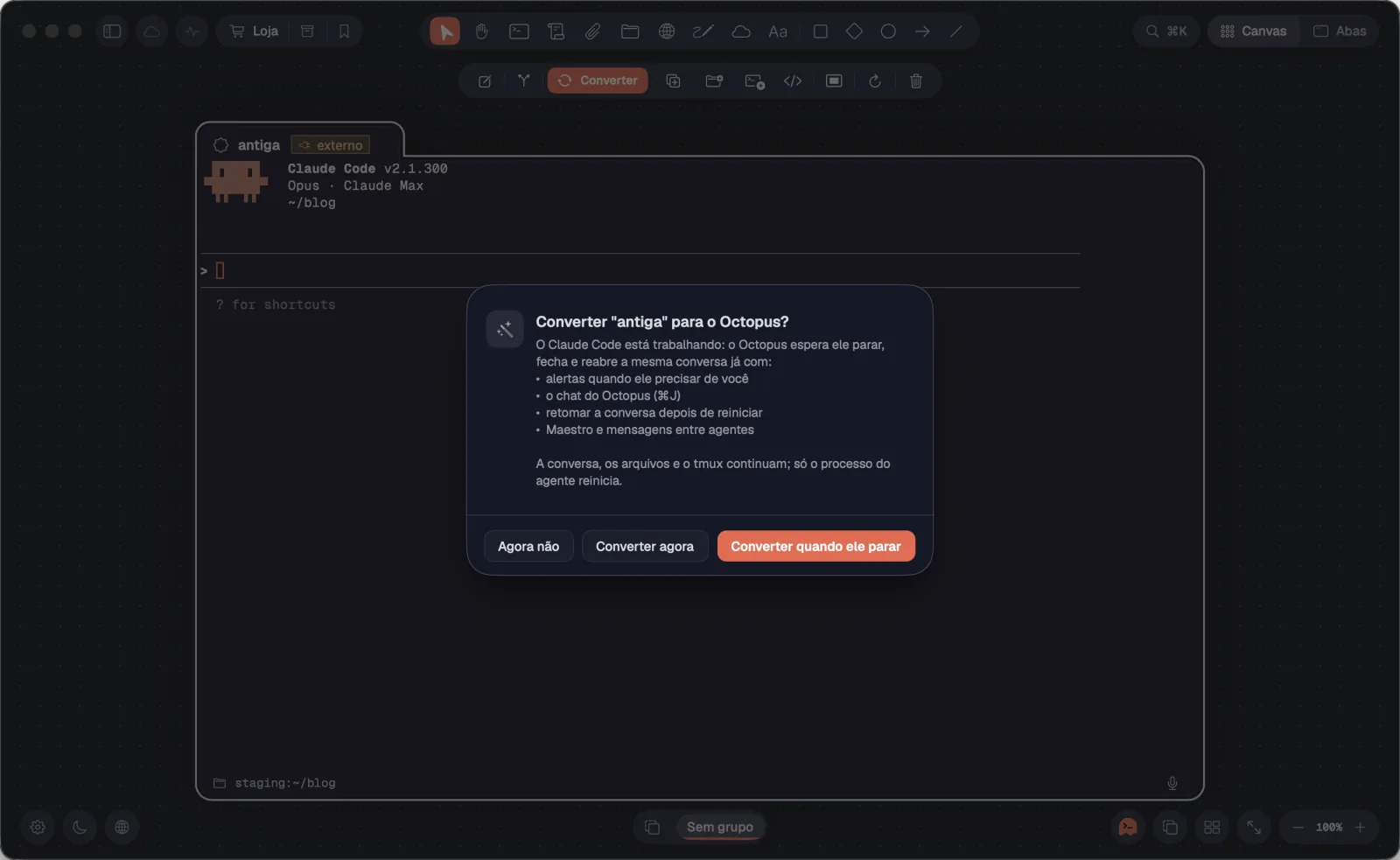Switch to Abas view
The image size is (1400, 860).
coord(1340,31)
